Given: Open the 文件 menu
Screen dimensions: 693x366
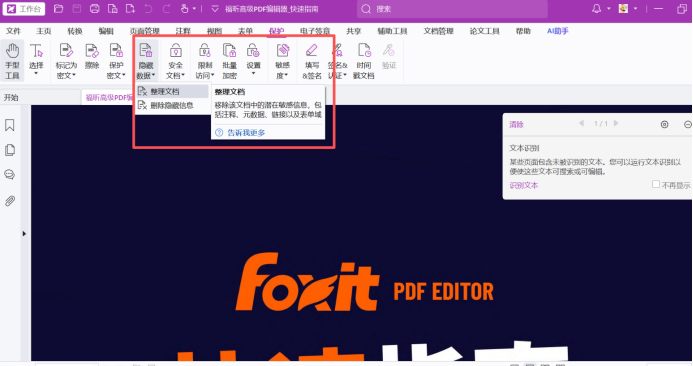Looking at the screenshot, I should tap(13, 31).
